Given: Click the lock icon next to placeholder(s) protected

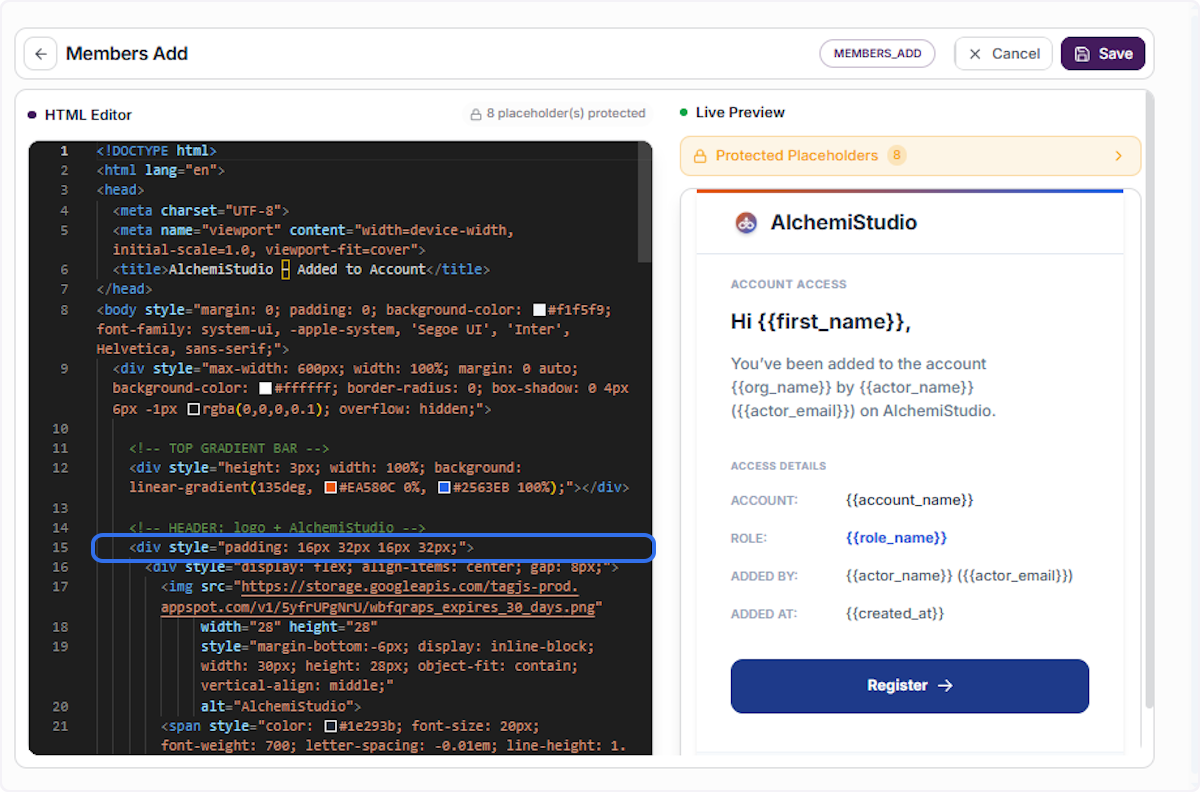Looking at the screenshot, I should [x=476, y=115].
